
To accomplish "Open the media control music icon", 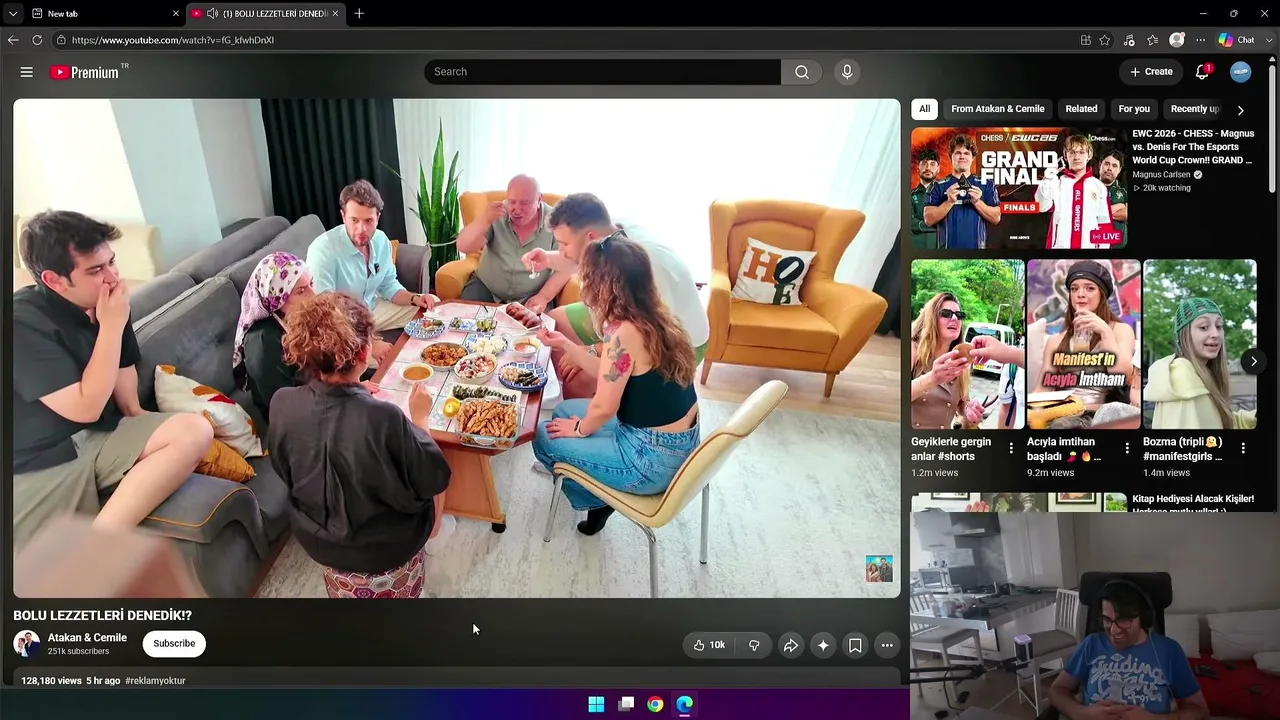I will point(1129,40).
